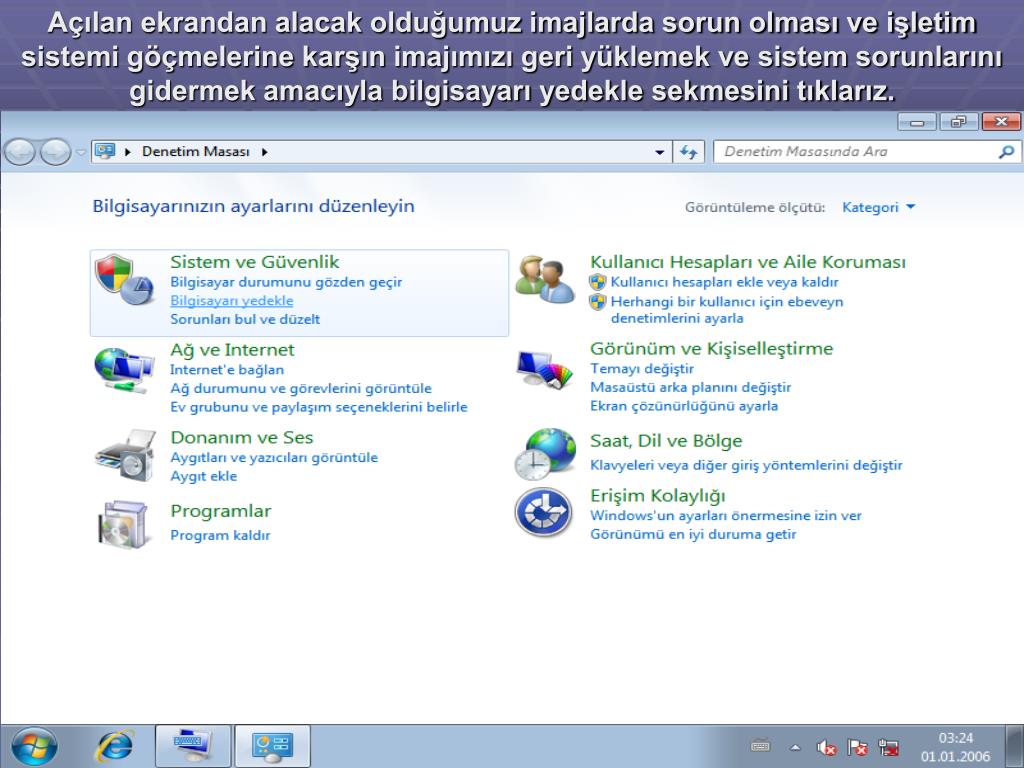This screenshot has height=768, width=1024.
Task: Click Kullanıcı hesapları ekle veya kaldır
Action: pos(724,282)
